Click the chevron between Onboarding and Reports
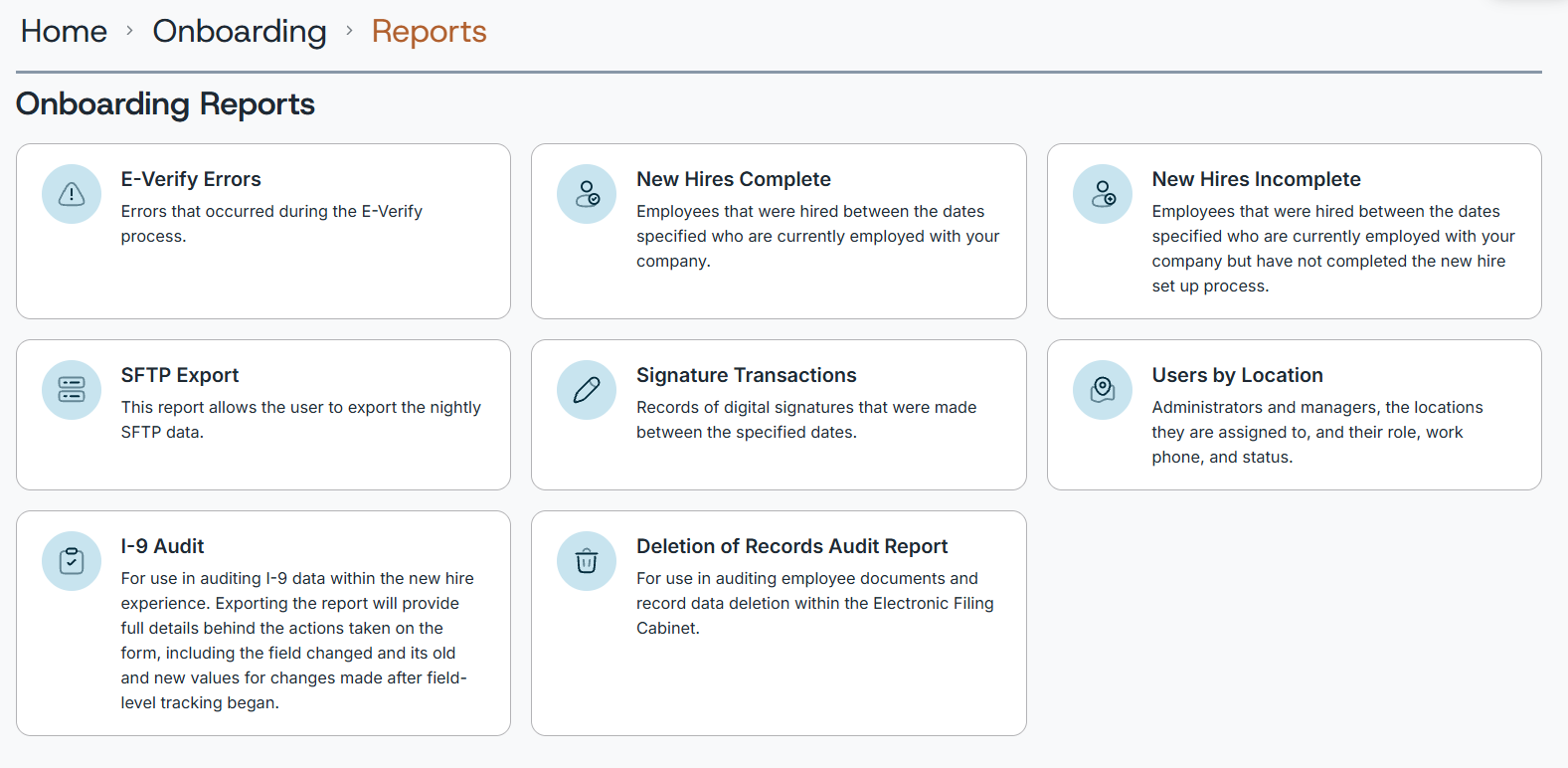Image resolution: width=1568 pixels, height=768 pixels. [x=349, y=31]
